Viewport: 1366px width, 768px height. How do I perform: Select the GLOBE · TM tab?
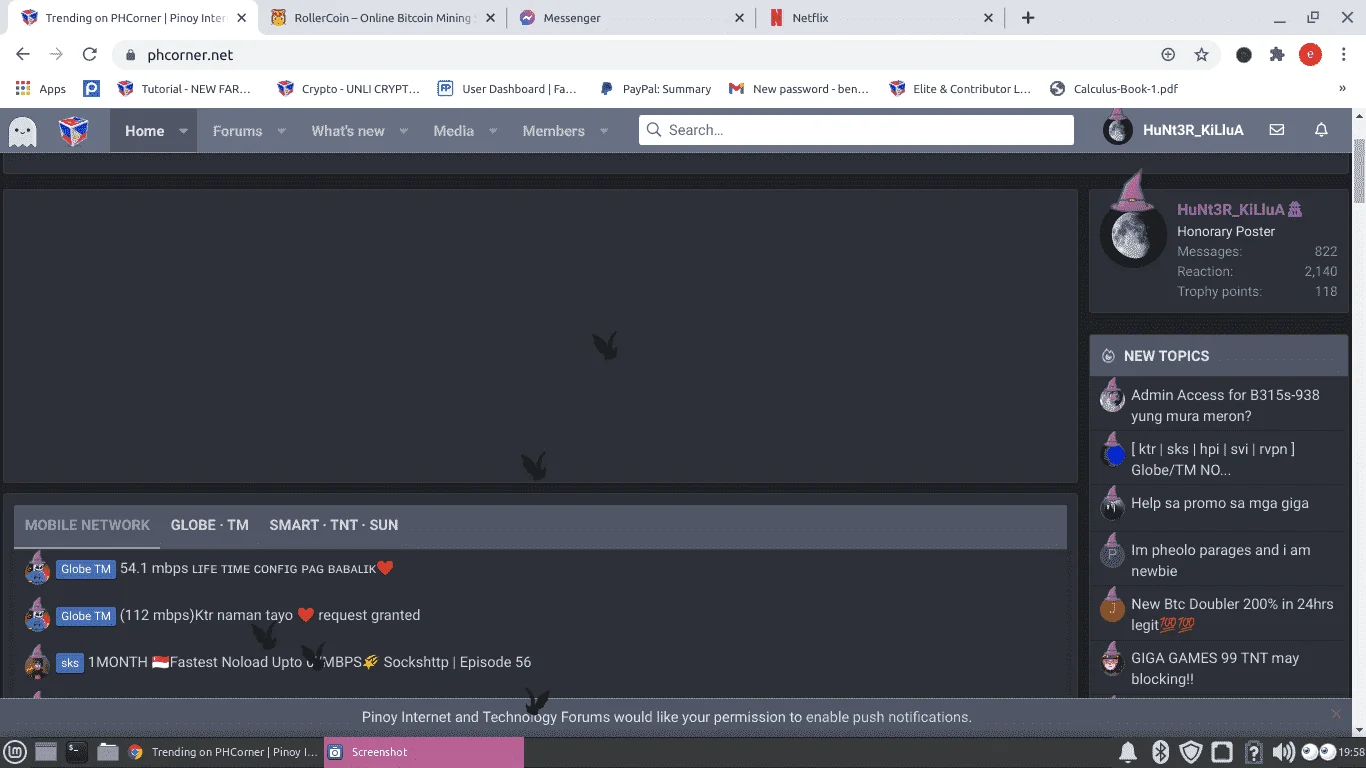210,525
